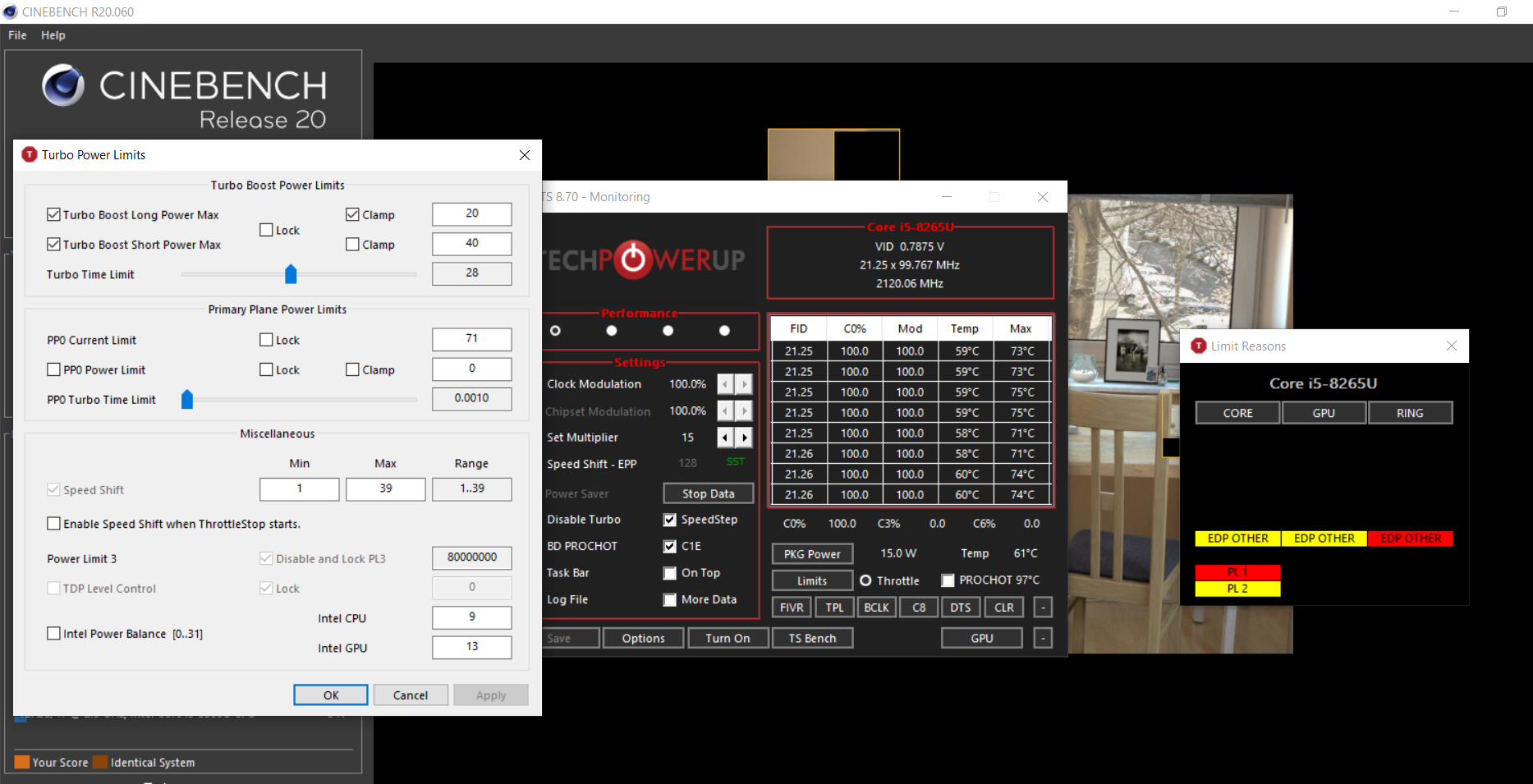The width and height of the screenshot is (1533, 784).
Task: Click the Short Power Max value field
Action: pyautogui.click(x=472, y=243)
